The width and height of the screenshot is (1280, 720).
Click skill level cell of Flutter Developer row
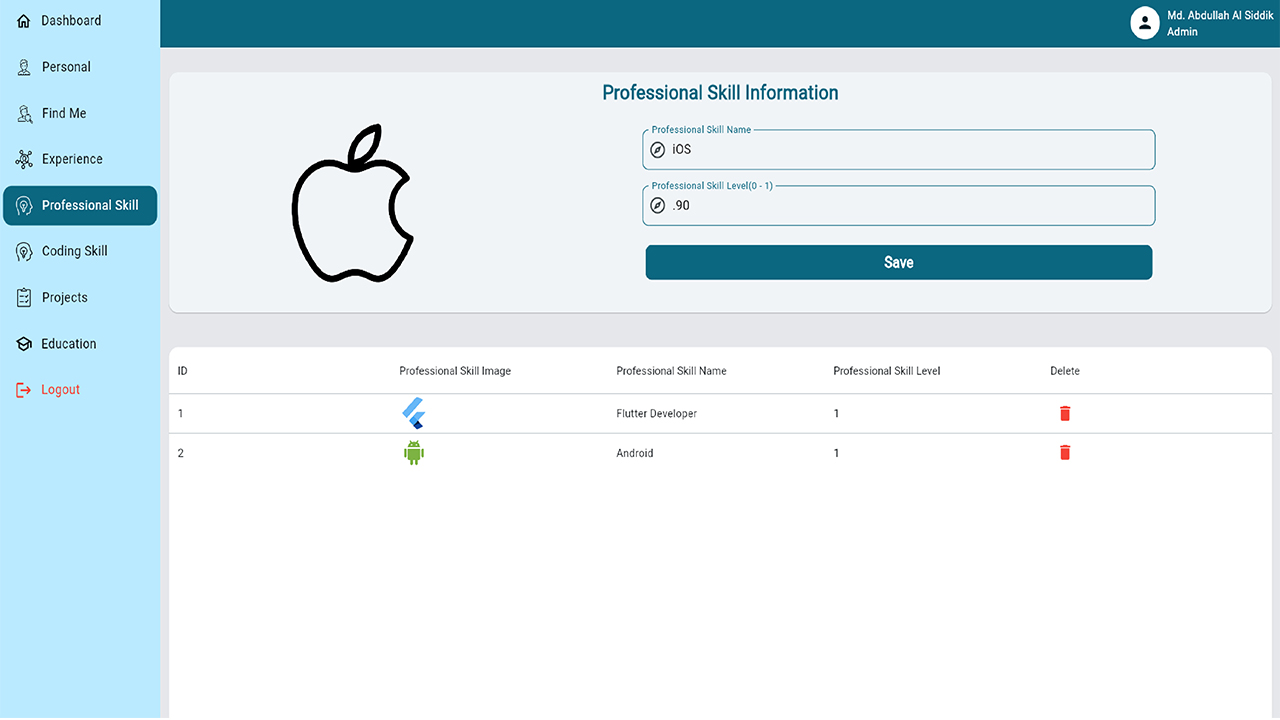(836, 413)
